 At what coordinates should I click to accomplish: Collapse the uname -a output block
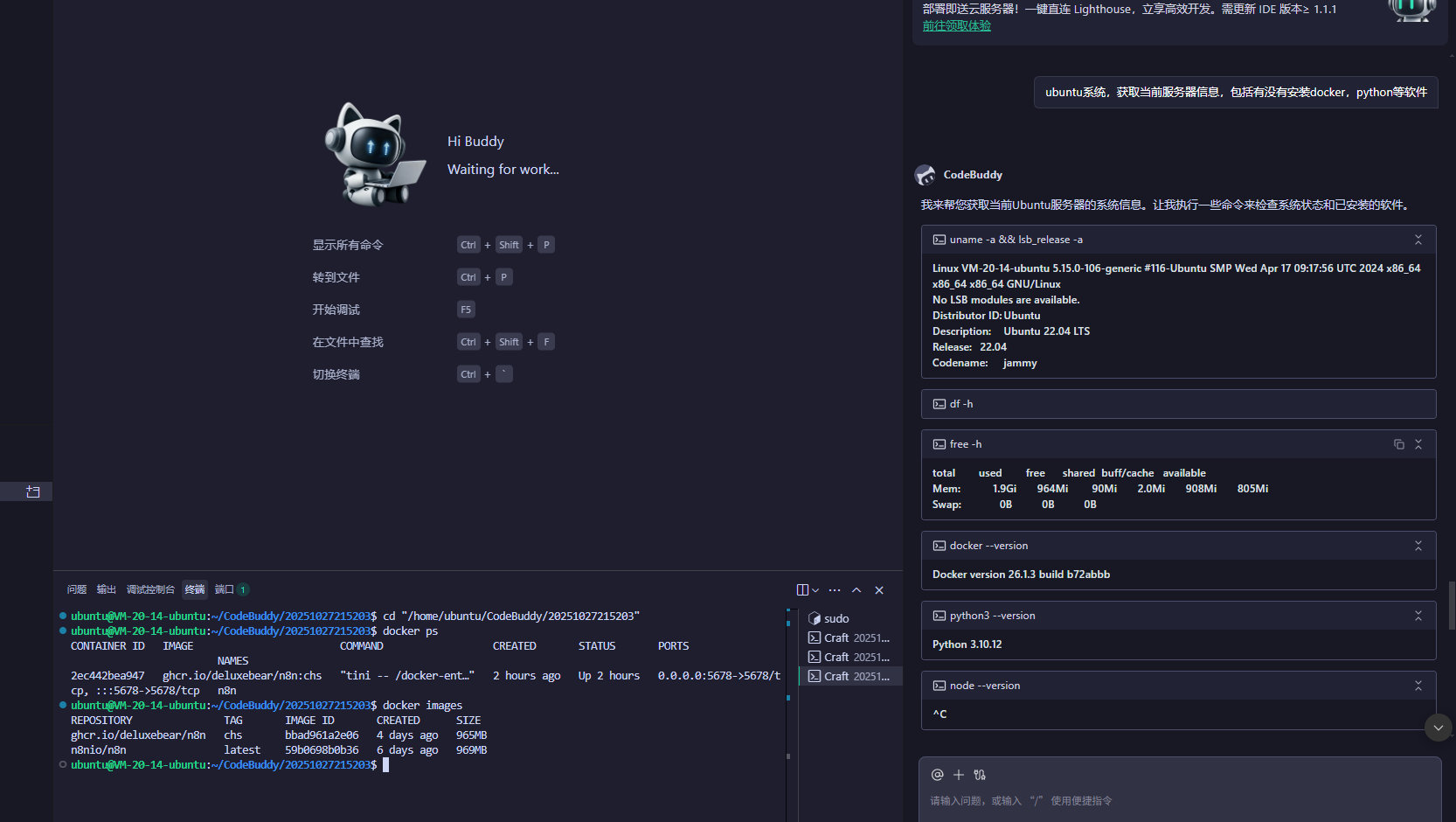(1418, 240)
